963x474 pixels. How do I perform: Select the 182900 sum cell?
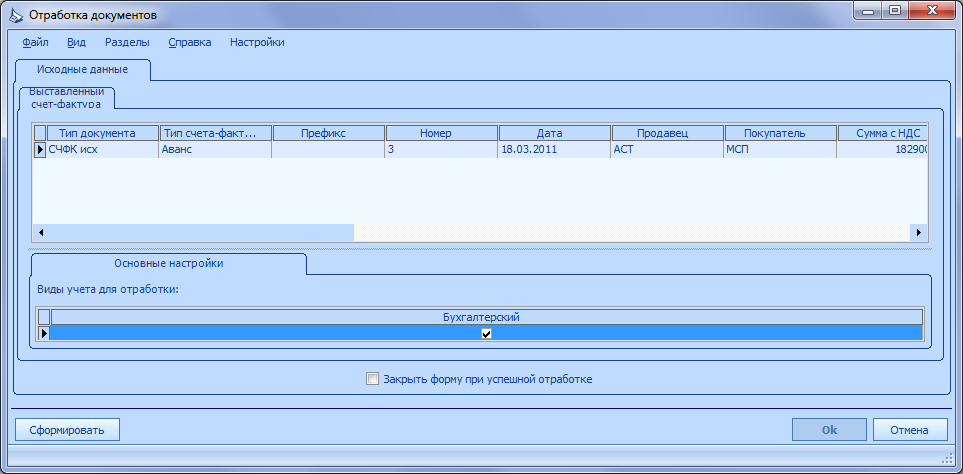tap(883, 149)
